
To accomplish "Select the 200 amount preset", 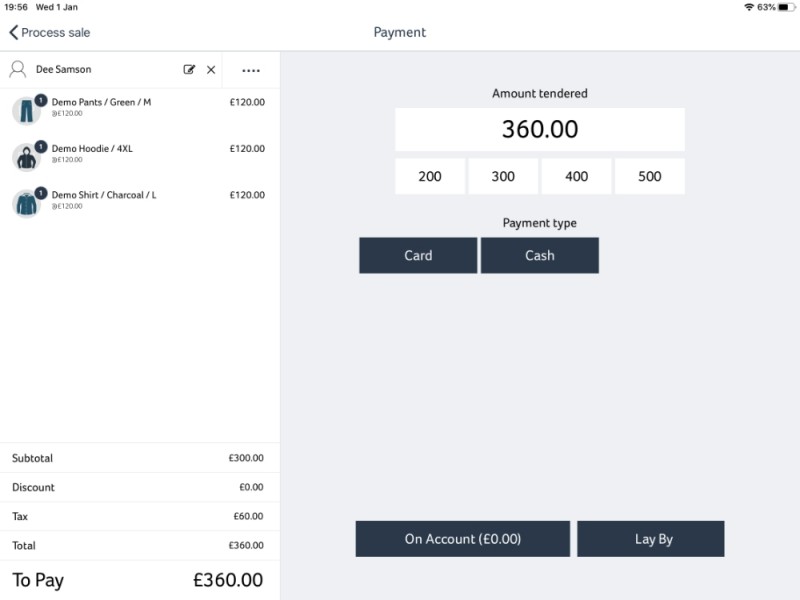I will click(x=429, y=176).
